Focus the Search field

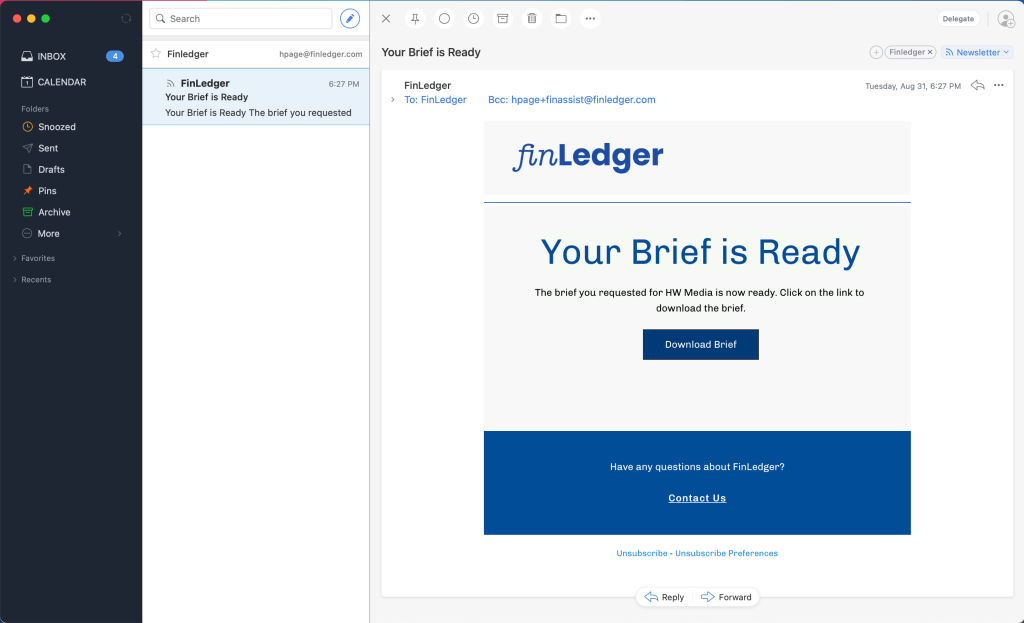click(x=240, y=18)
